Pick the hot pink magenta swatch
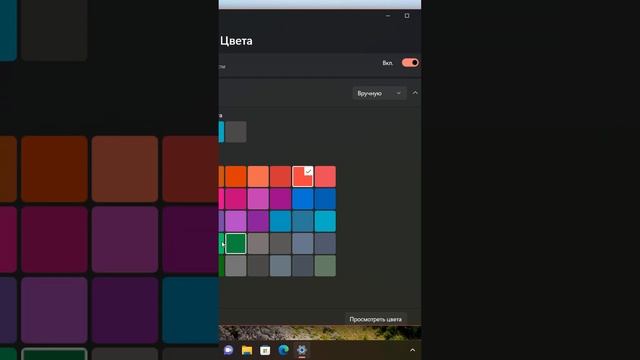The width and height of the screenshot is (640, 360). click(x=236, y=199)
